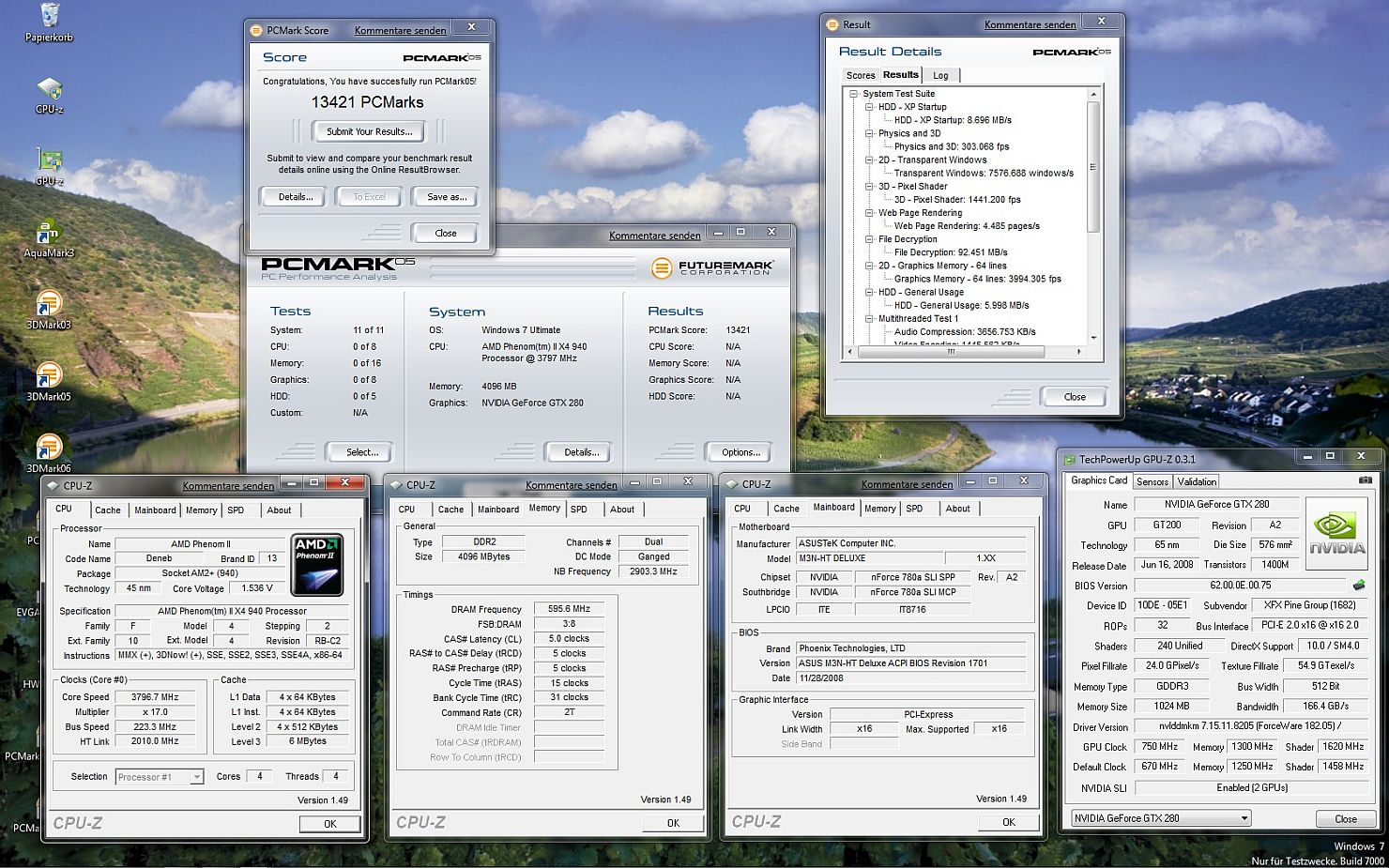Select the 'Graphics Memory - 64 lines: 3994.305 fps' row
Screen dimensions: 1389x868
click(977, 279)
